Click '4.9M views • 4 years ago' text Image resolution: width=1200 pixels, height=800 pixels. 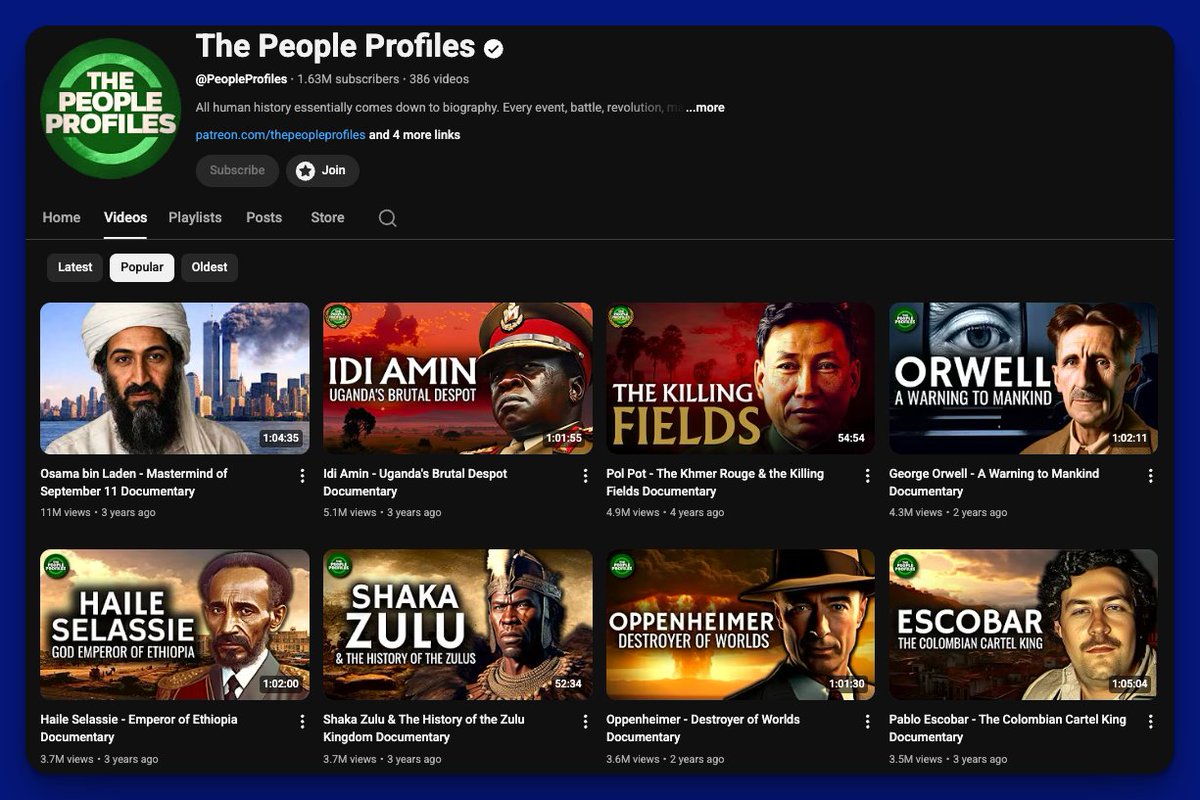pos(665,512)
